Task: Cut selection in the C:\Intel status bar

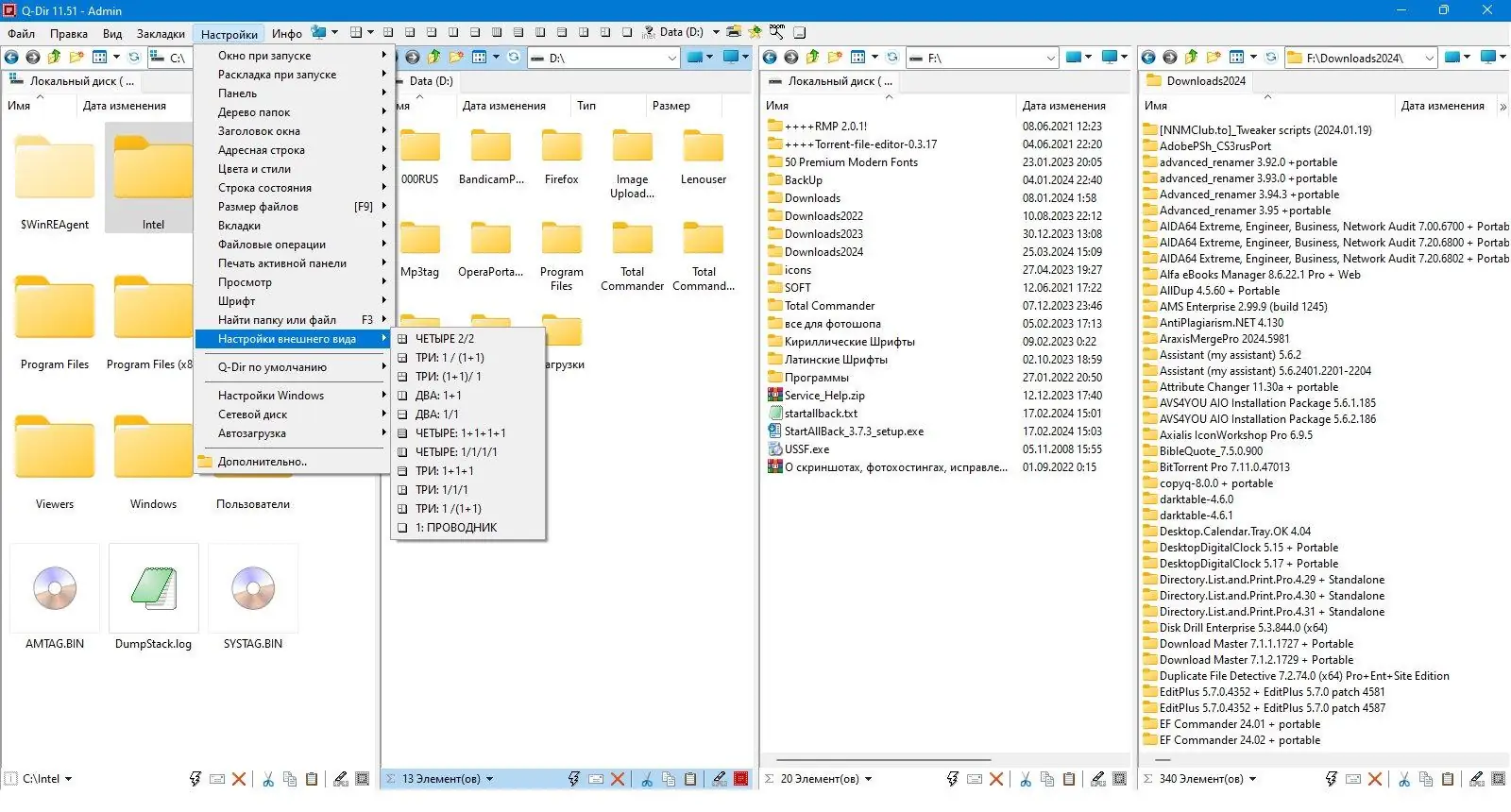Action: coord(268,779)
